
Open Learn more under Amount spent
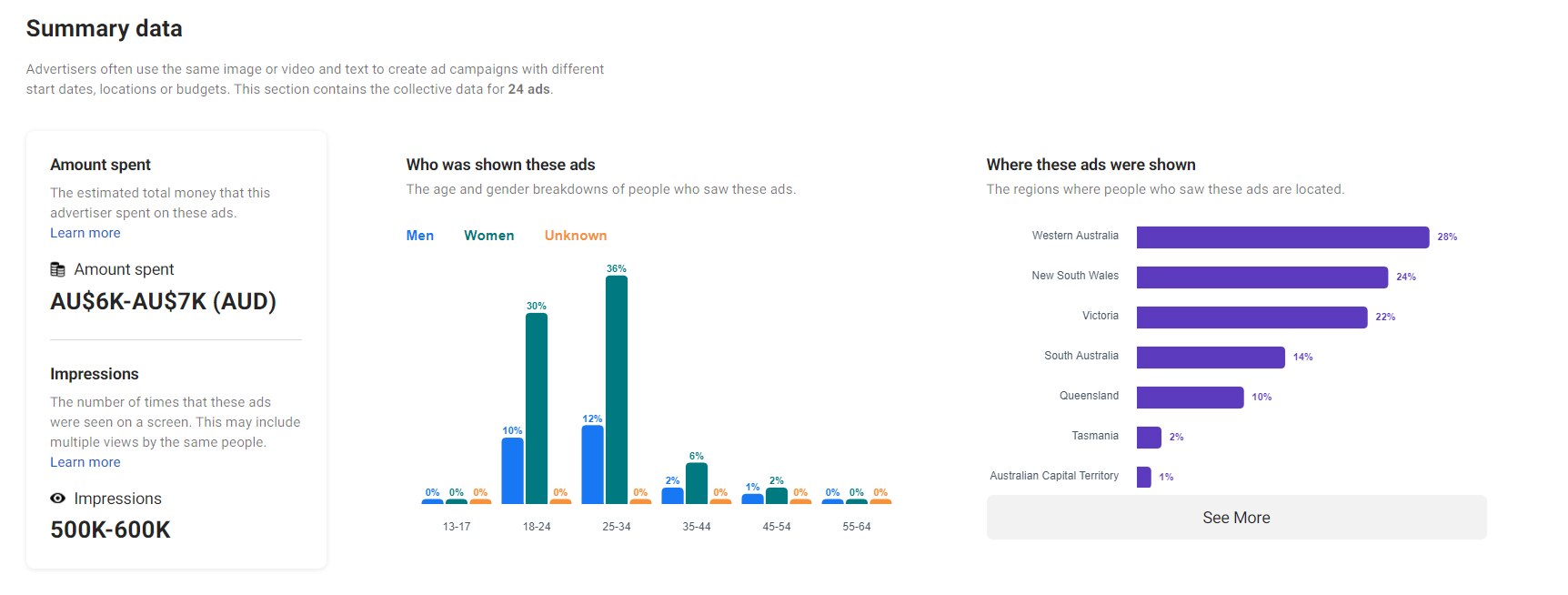pos(85,232)
